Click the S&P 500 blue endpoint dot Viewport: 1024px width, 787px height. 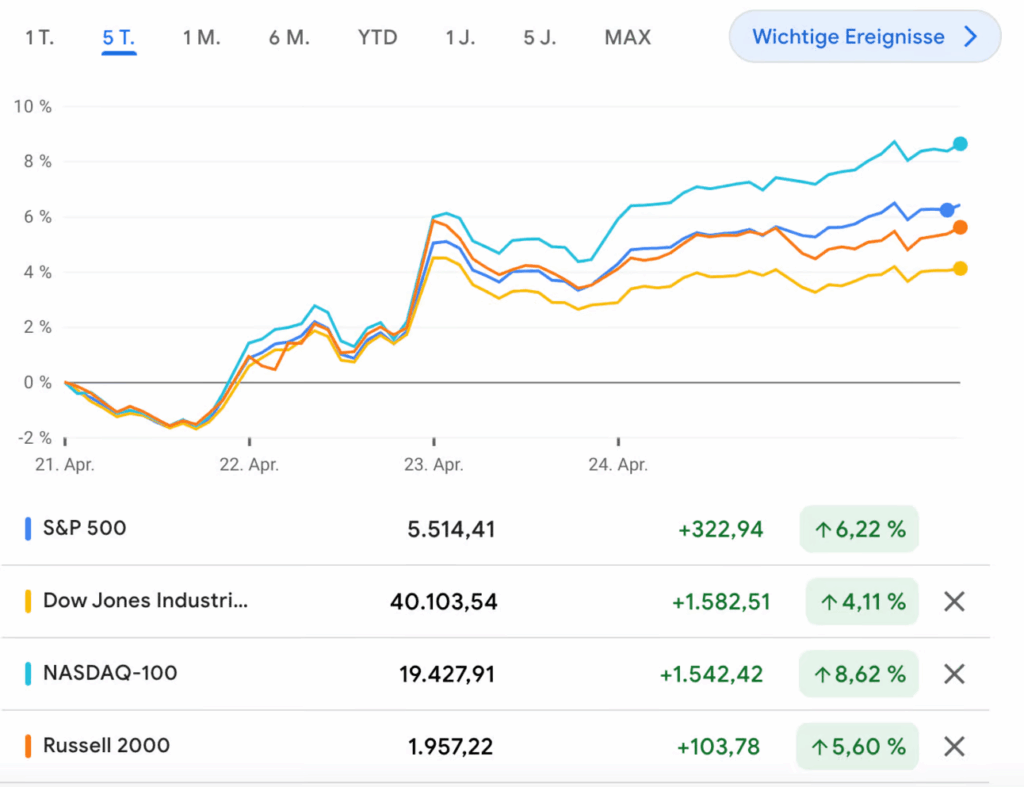(x=947, y=210)
